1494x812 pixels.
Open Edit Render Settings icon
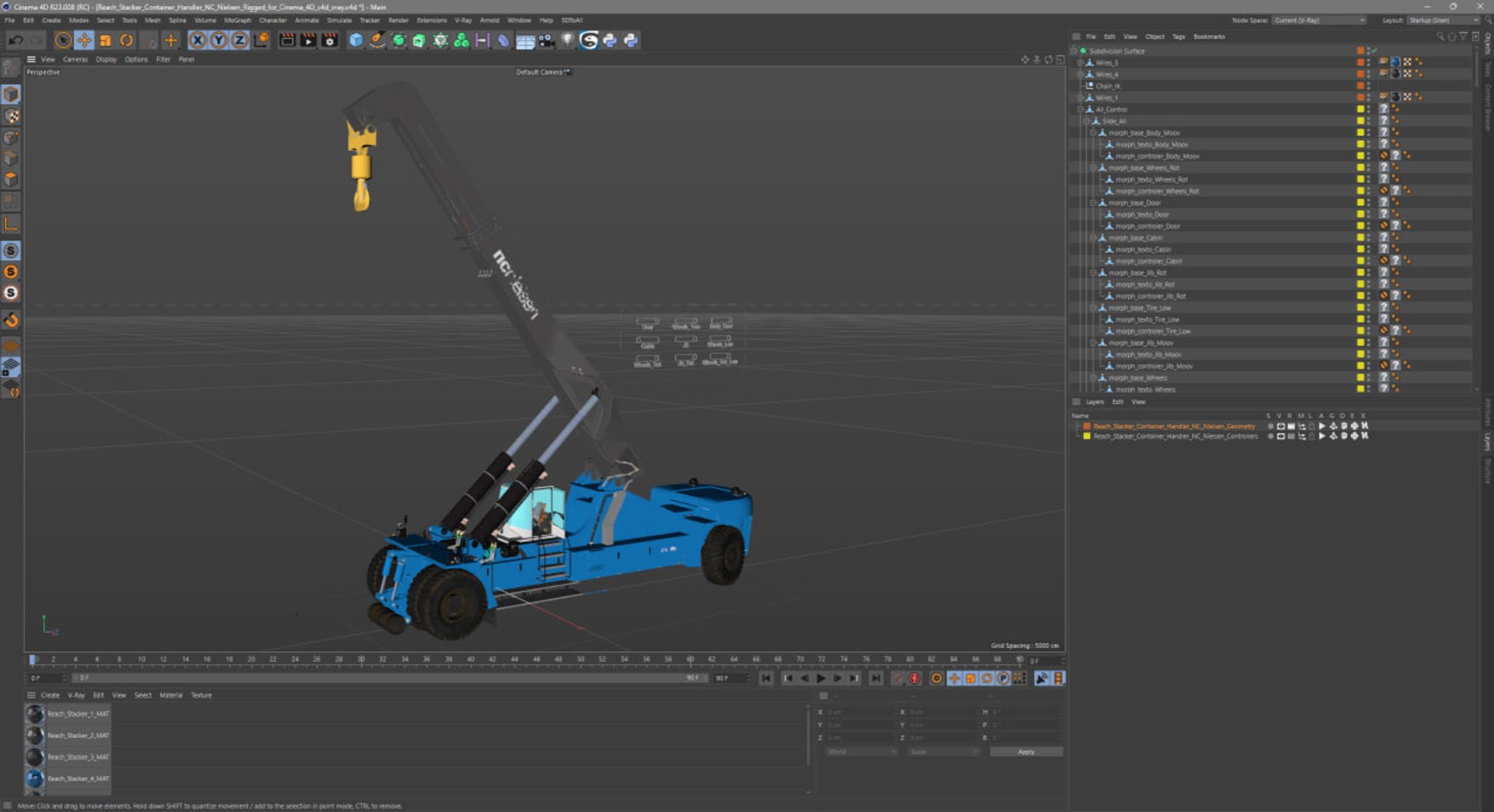pos(329,40)
